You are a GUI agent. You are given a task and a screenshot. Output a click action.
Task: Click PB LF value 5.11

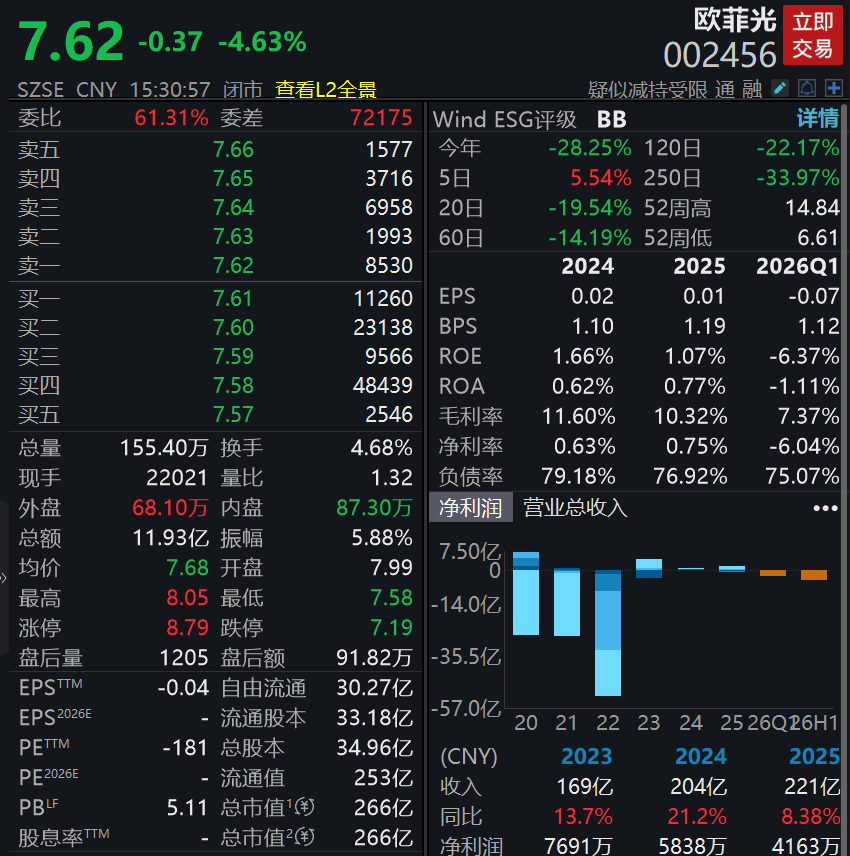pos(187,808)
